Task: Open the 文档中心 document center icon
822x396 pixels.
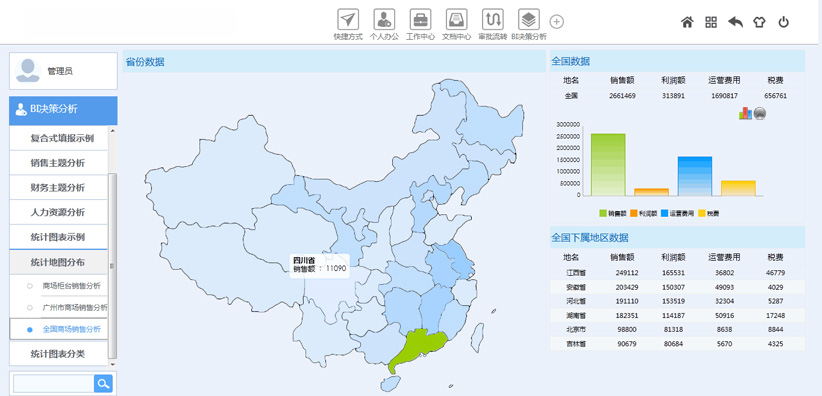Action: click(x=457, y=19)
